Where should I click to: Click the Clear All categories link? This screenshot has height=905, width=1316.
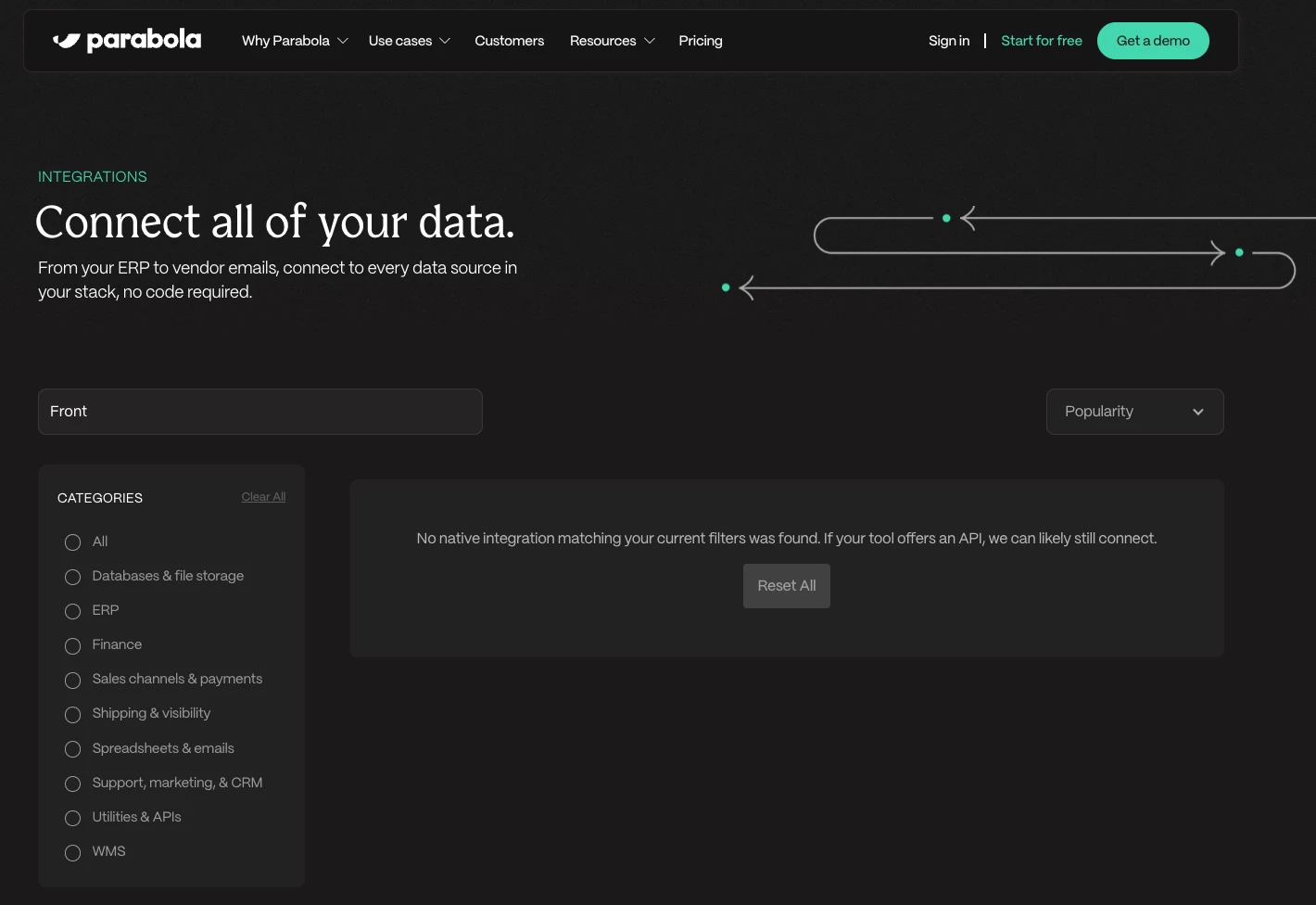click(x=263, y=497)
